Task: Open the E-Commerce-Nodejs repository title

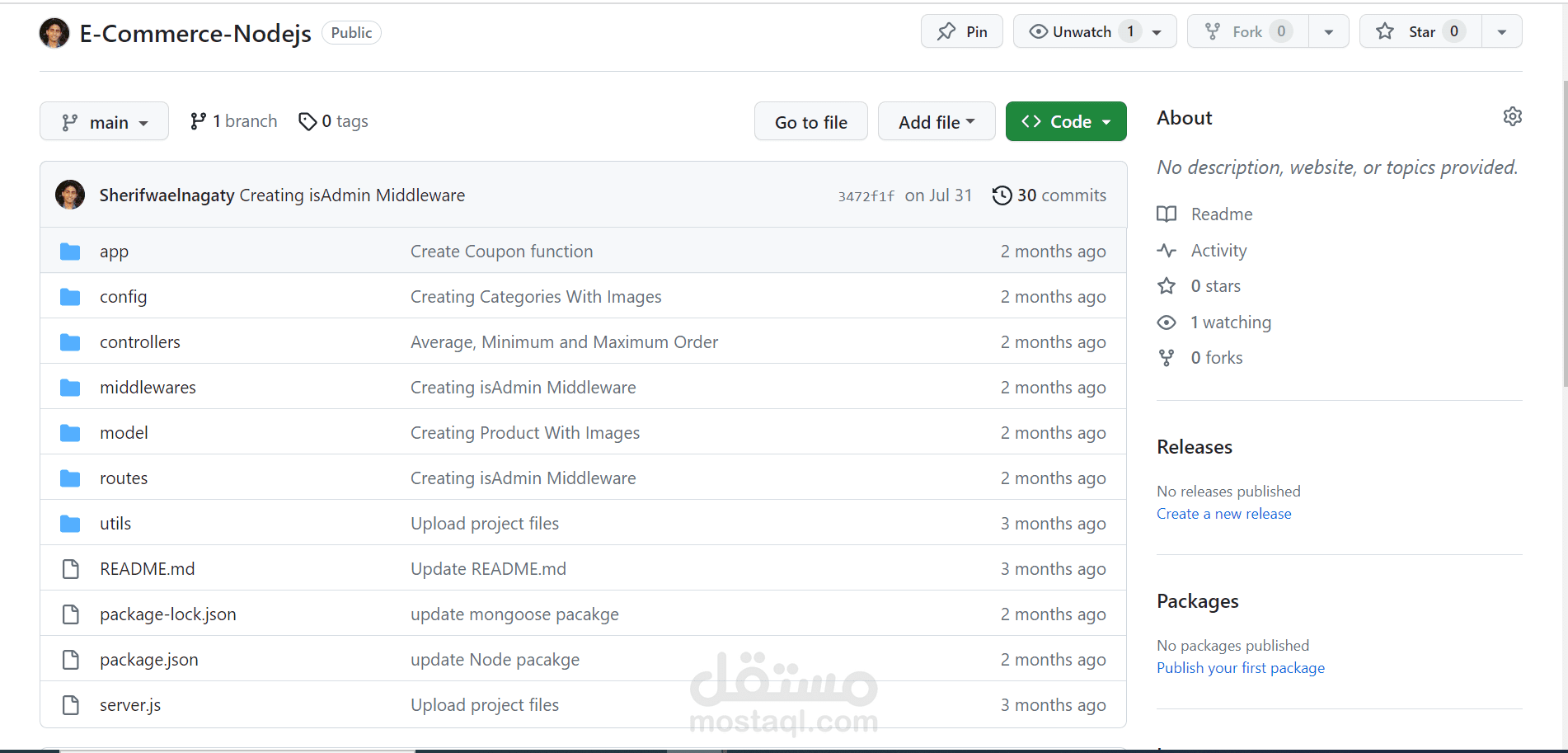Action: click(195, 33)
